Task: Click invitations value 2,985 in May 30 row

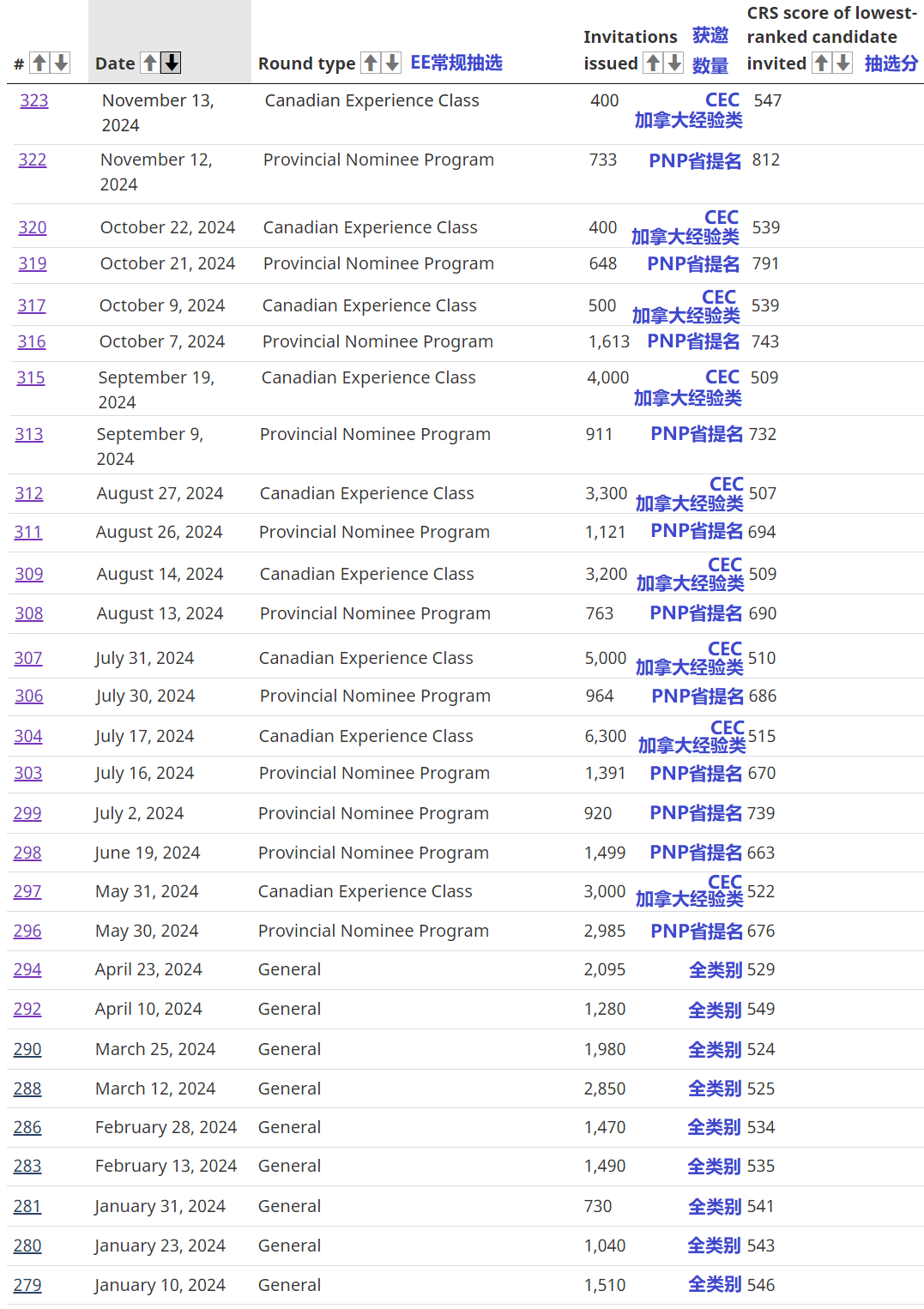Action: click(605, 931)
